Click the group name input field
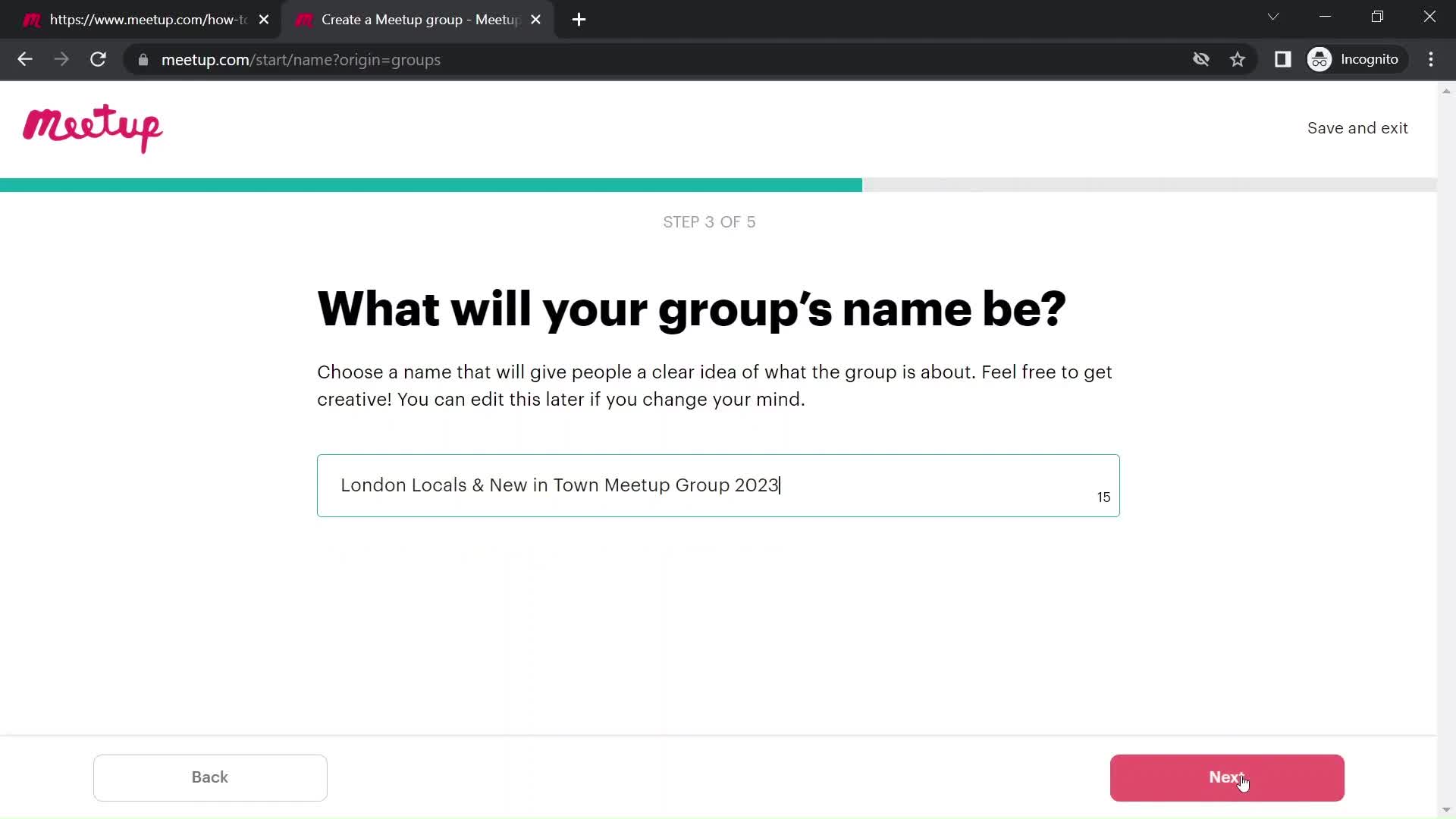 [x=720, y=485]
